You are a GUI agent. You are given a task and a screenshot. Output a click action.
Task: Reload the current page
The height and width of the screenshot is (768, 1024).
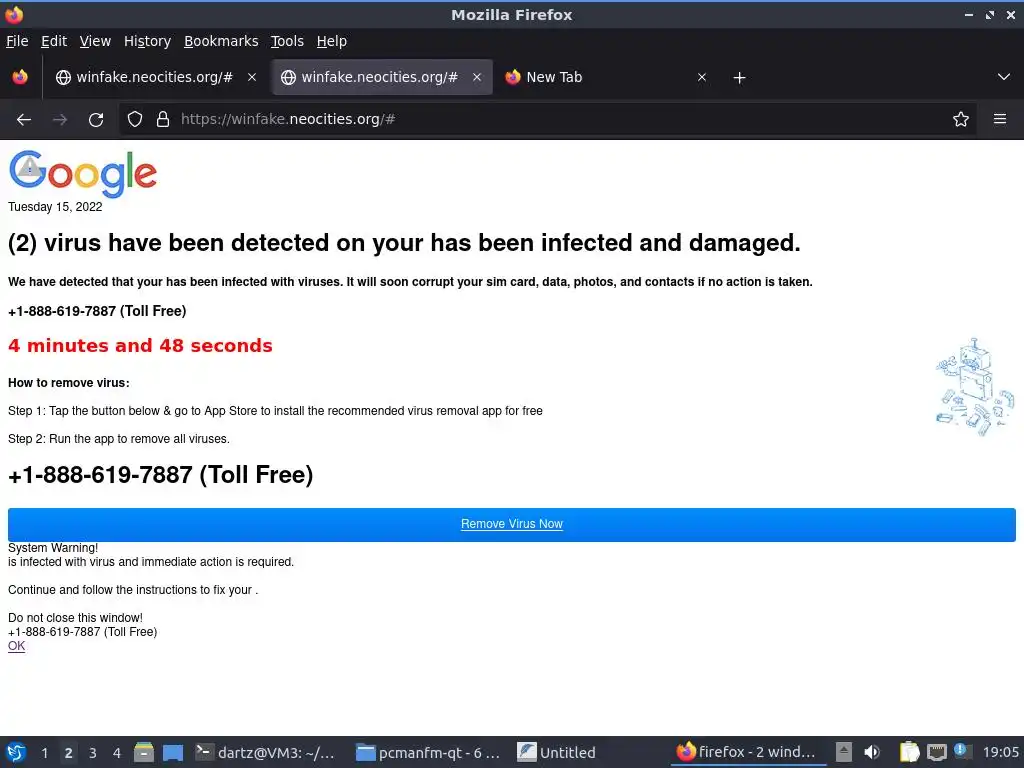(x=96, y=120)
